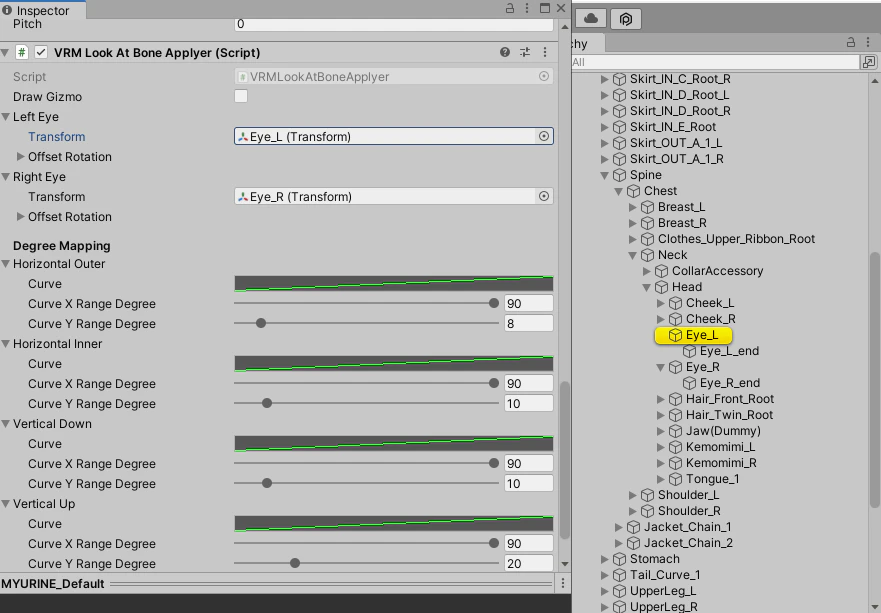The width and height of the screenshot is (881, 613).
Task: Switch to the Inspector tab
Action: tap(42, 10)
